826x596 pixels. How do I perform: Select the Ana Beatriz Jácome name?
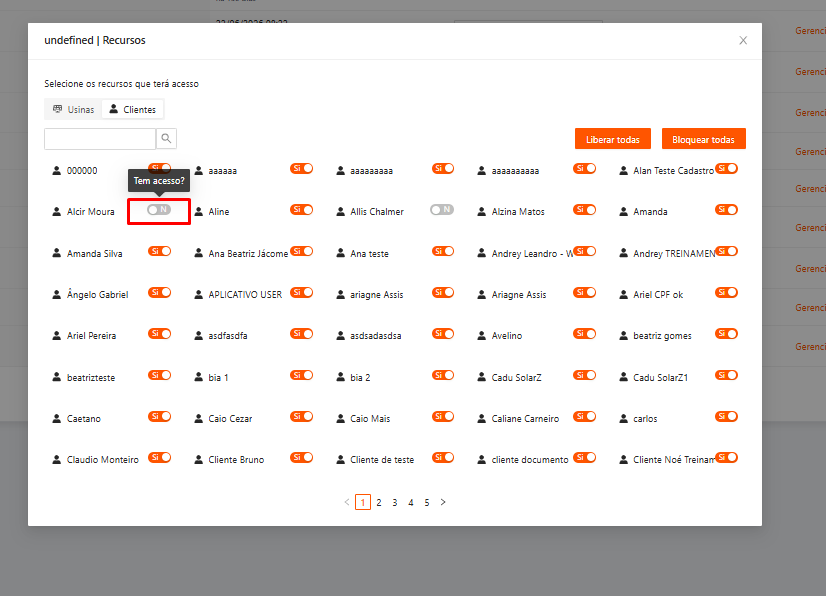pos(248,253)
